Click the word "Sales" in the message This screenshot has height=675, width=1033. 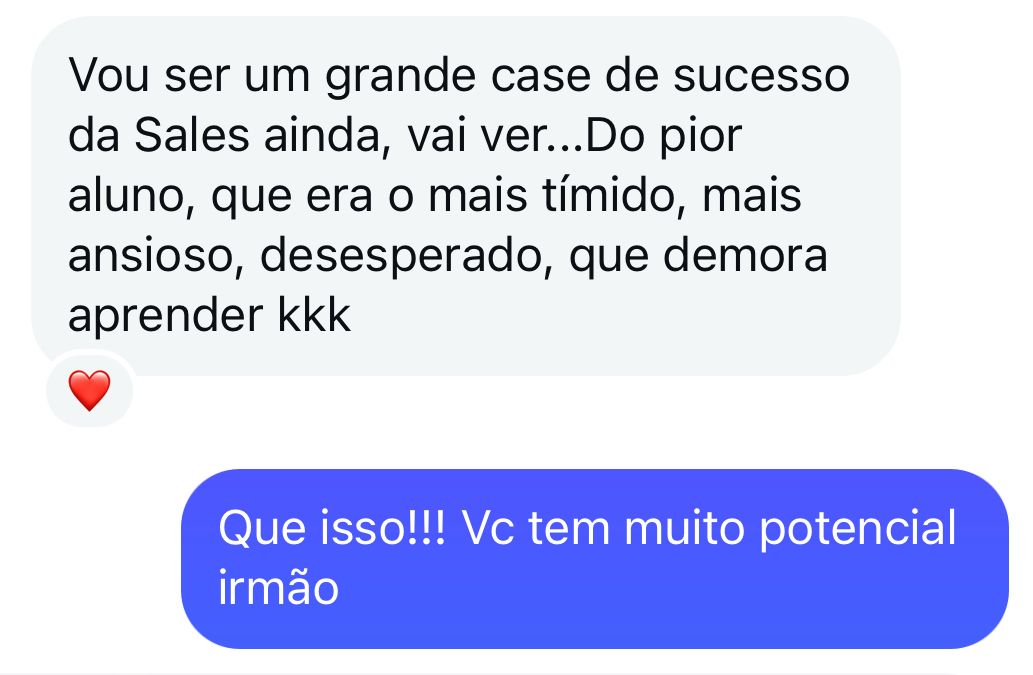click(x=192, y=136)
